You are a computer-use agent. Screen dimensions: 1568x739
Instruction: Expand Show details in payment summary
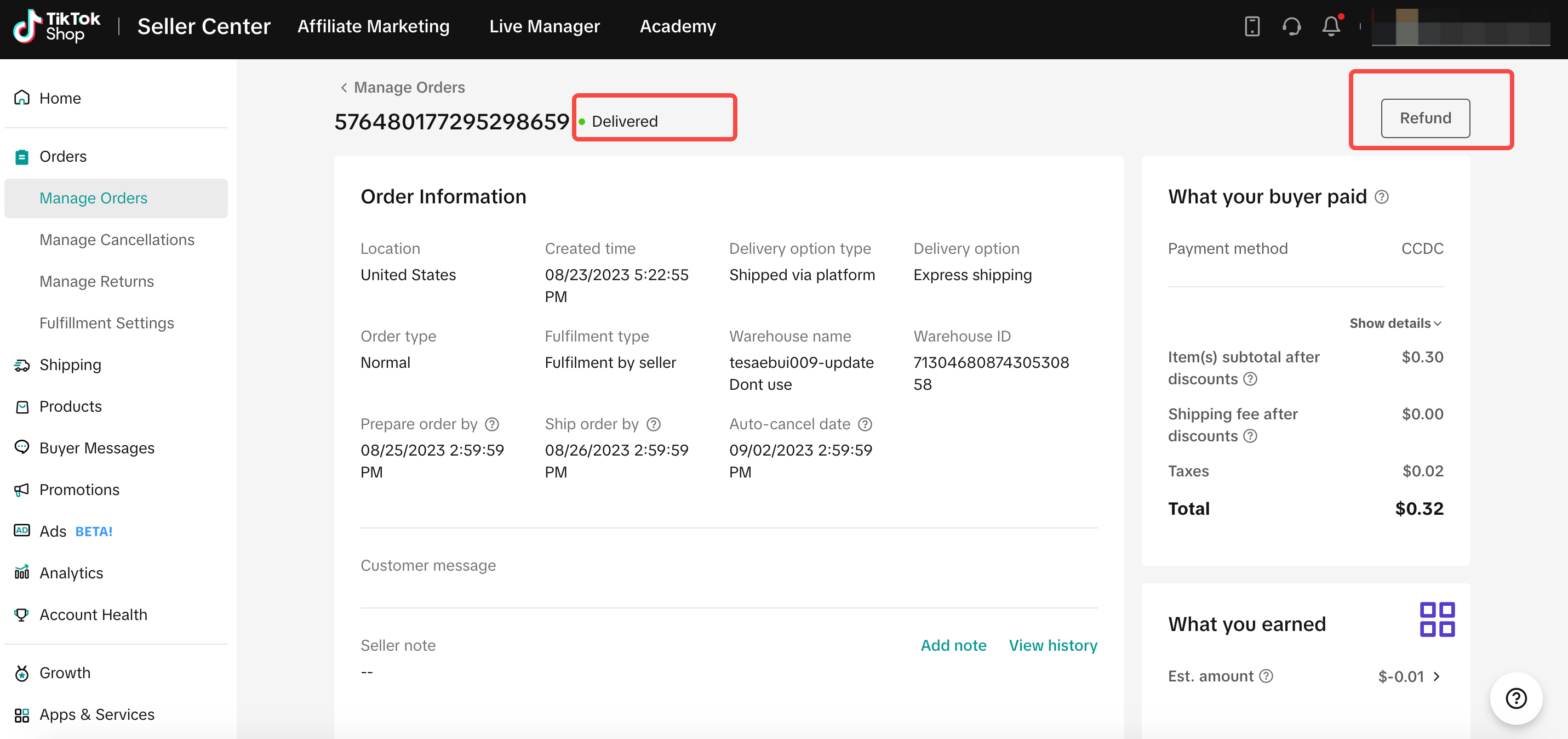click(x=1394, y=323)
